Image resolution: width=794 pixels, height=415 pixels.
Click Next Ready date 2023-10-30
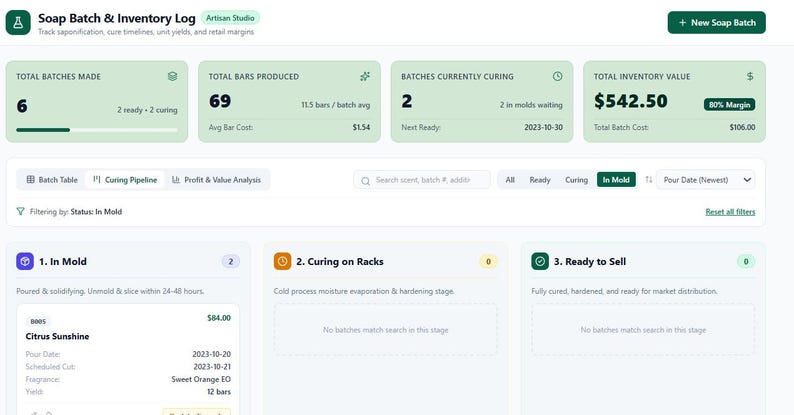(x=543, y=128)
